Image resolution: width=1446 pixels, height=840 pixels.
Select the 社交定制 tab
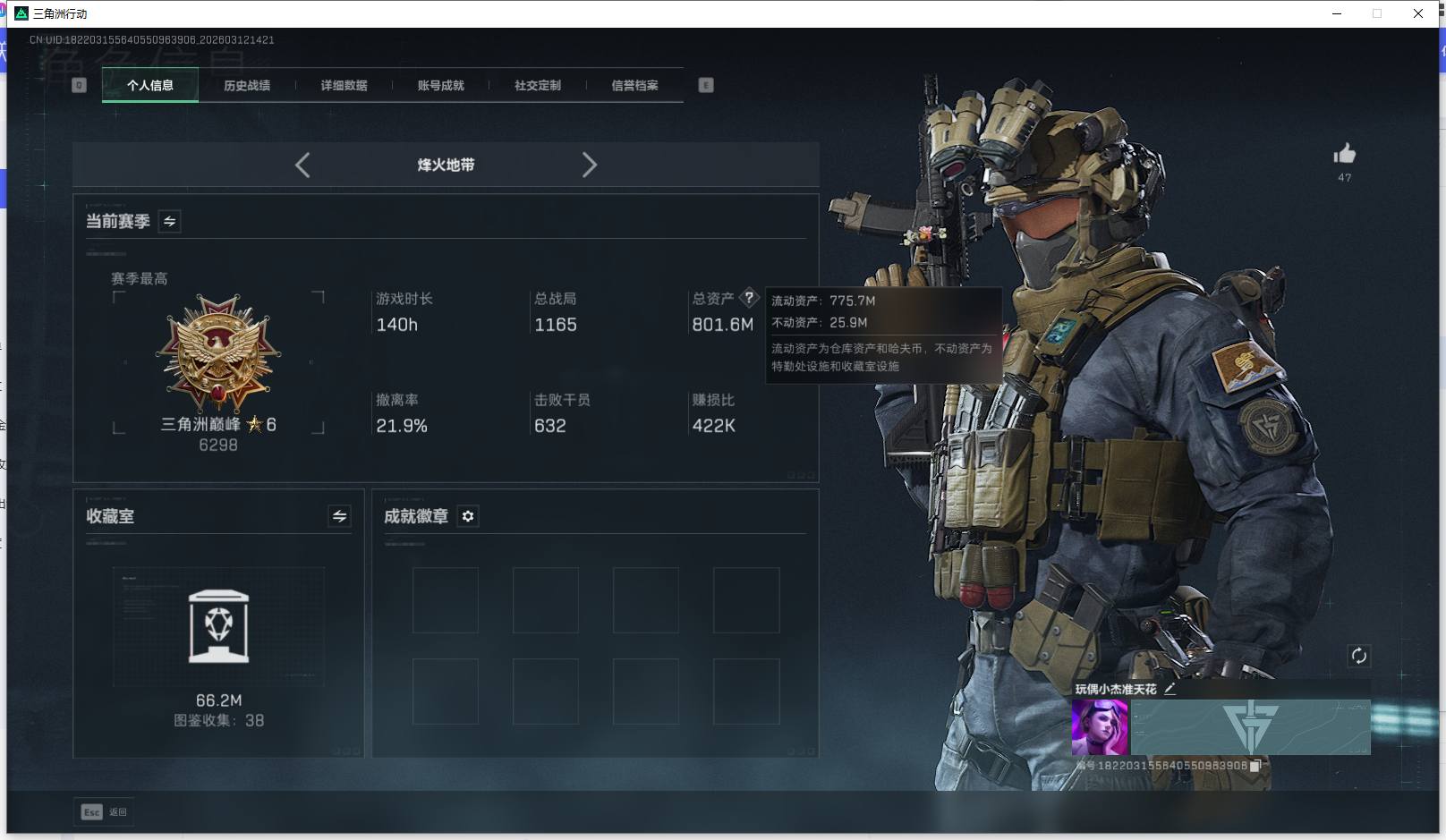536,85
